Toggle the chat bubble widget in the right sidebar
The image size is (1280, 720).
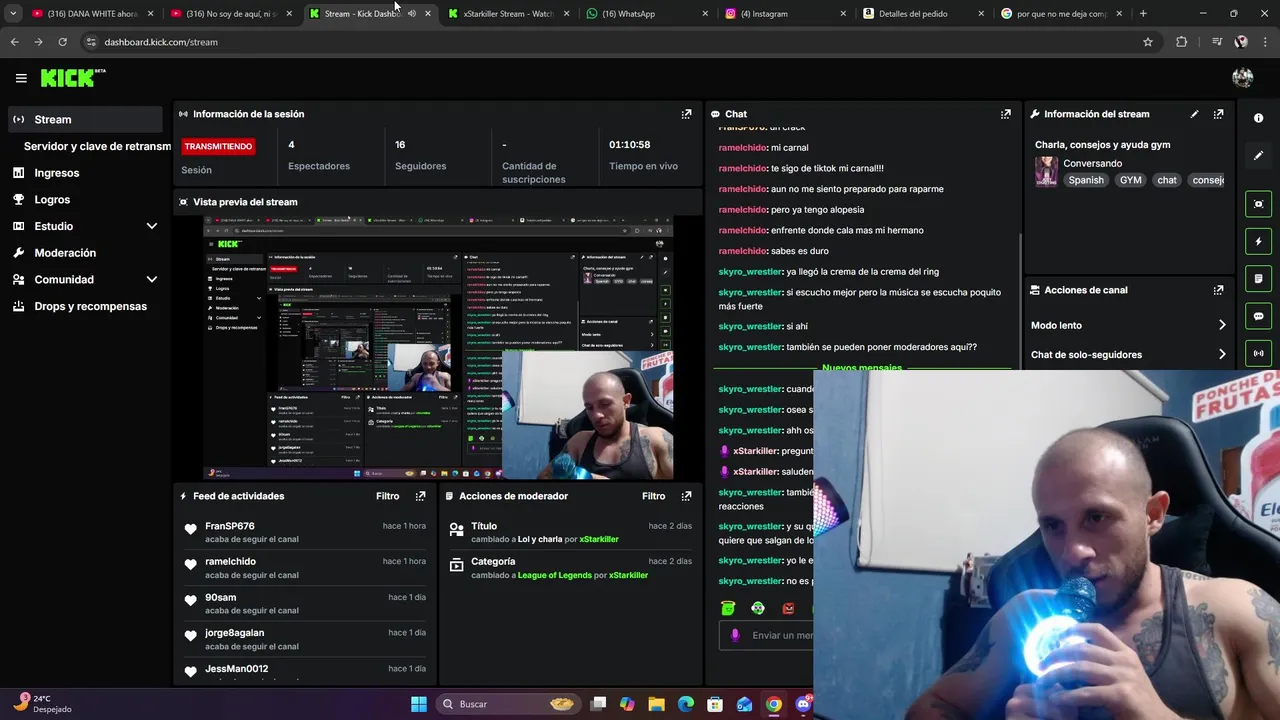point(1258,316)
